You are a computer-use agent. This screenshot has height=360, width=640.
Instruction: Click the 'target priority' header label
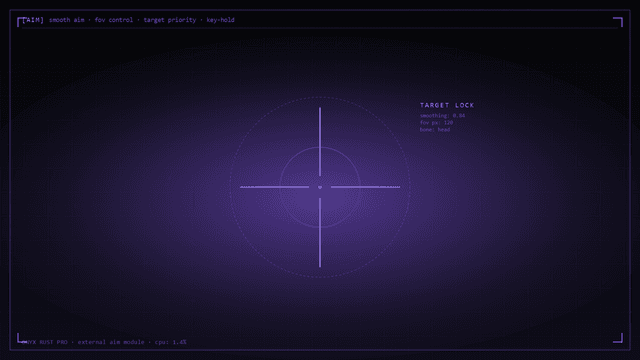(x=170, y=20)
